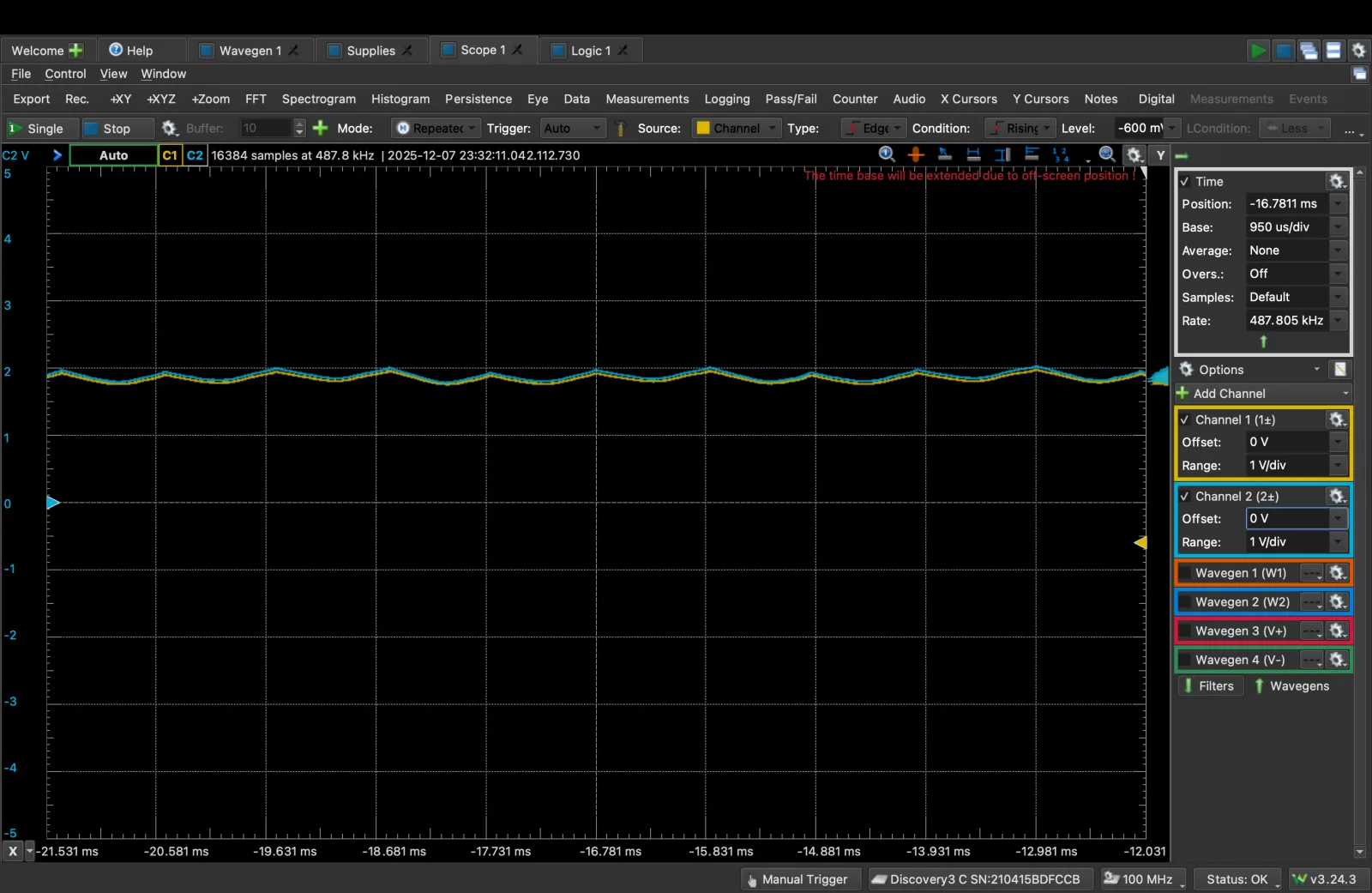The width and height of the screenshot is (1372, 893).
Task: Open the Trigger mode dropdown showing Auto
Action: point(573,128)
